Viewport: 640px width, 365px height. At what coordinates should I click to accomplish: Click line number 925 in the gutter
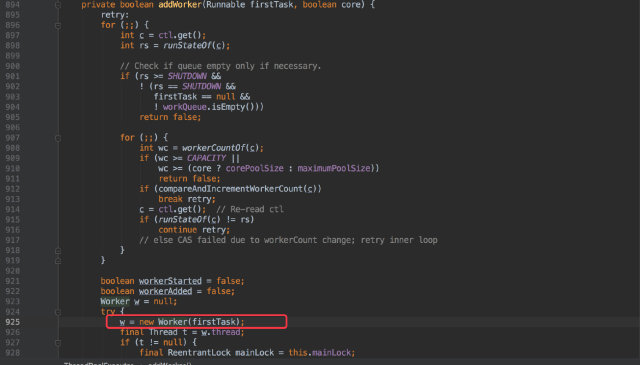pos(13,322)
